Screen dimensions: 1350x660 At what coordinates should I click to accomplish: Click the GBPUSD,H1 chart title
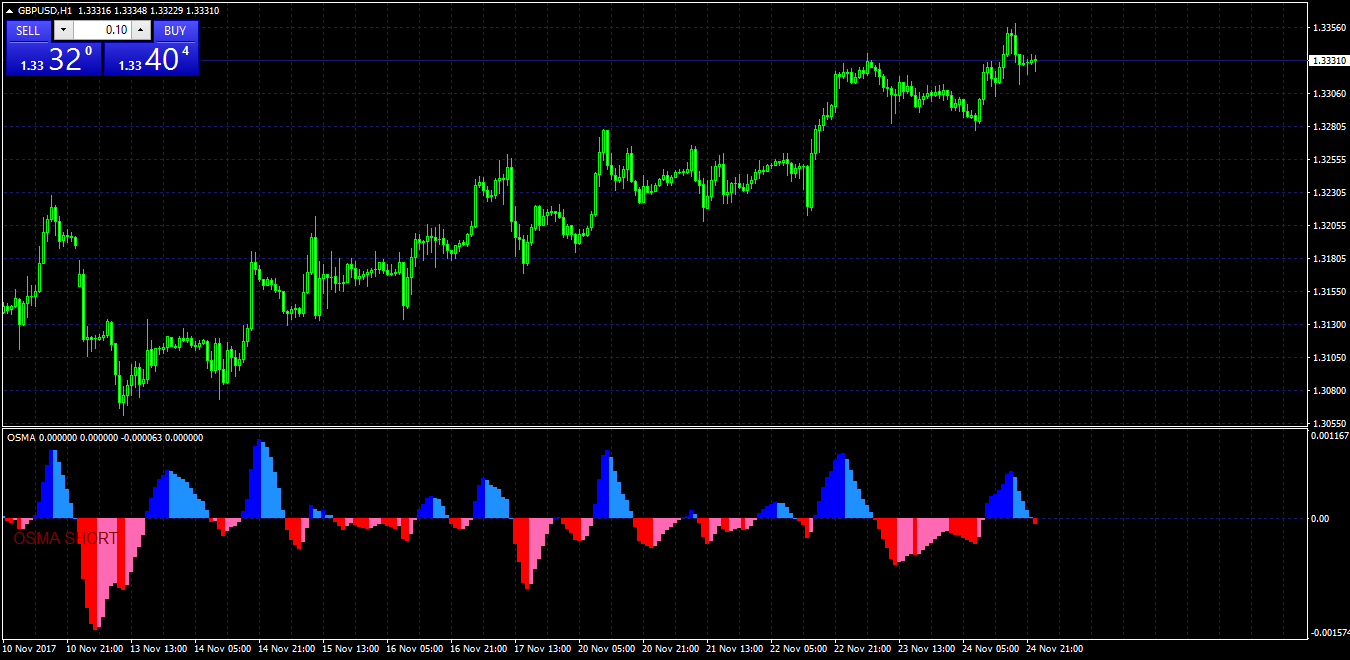tap(45, 10)
